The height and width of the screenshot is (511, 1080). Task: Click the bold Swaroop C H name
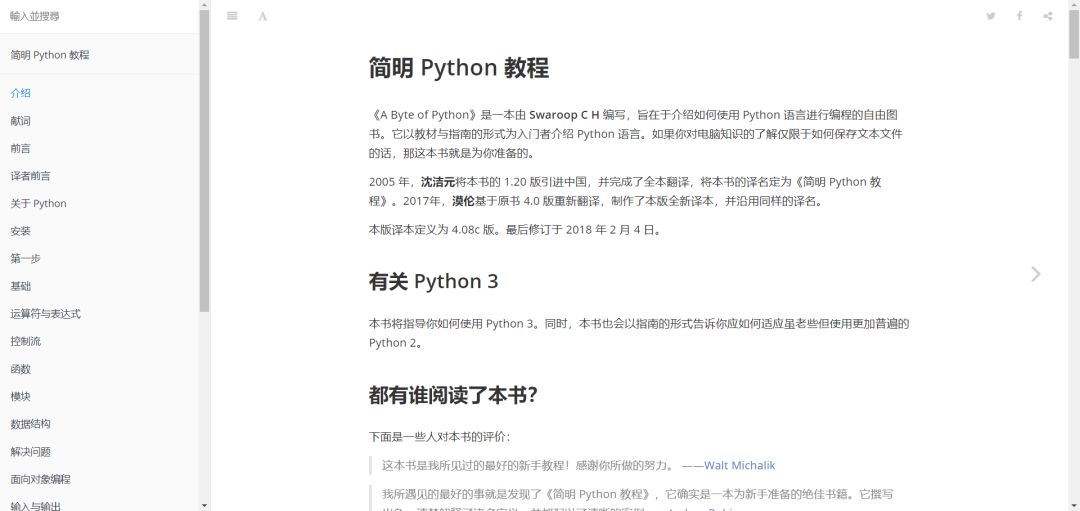tap(564, 115)
